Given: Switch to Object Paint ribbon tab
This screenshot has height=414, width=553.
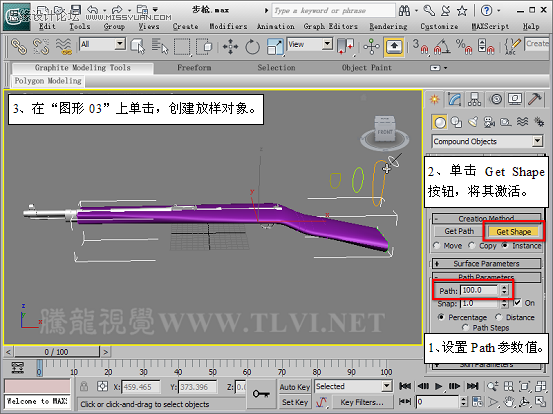Looking at the screenshot, I should coord(366,68).
